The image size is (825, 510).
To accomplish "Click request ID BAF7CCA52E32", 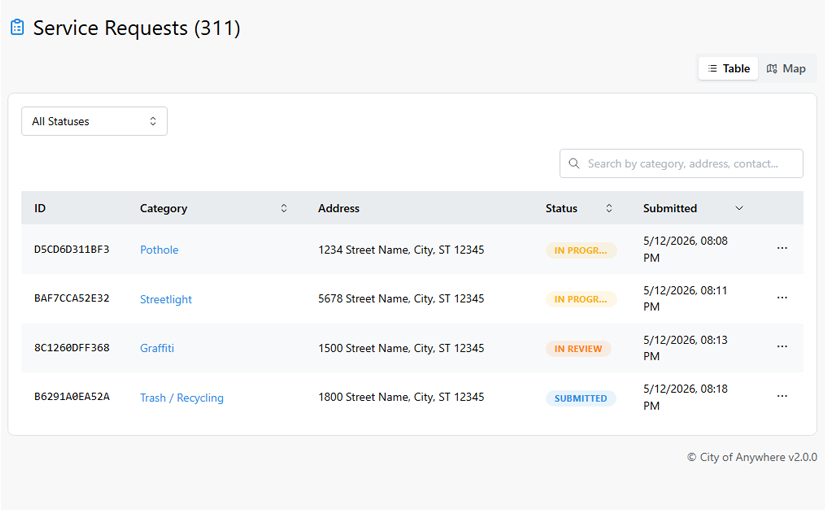I will coord(72,298).
